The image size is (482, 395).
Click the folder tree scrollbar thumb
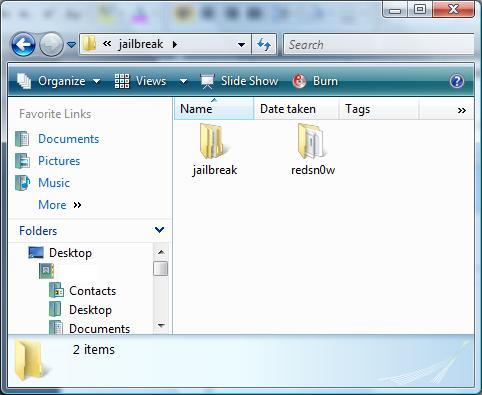[x=161, y=269]
